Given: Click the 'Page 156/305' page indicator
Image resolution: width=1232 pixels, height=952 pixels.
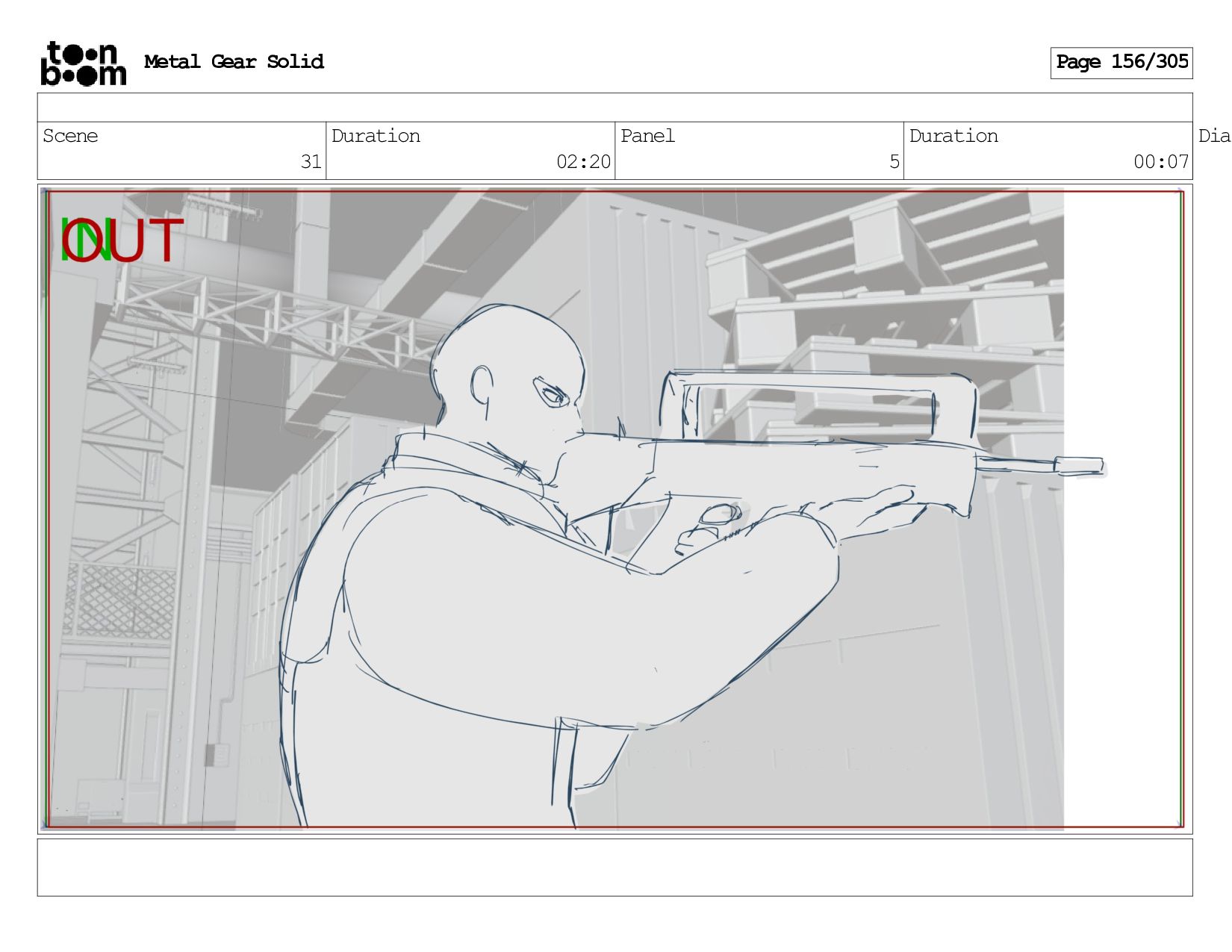Looking at the screenshot, I should click(x=1121, y=63).
